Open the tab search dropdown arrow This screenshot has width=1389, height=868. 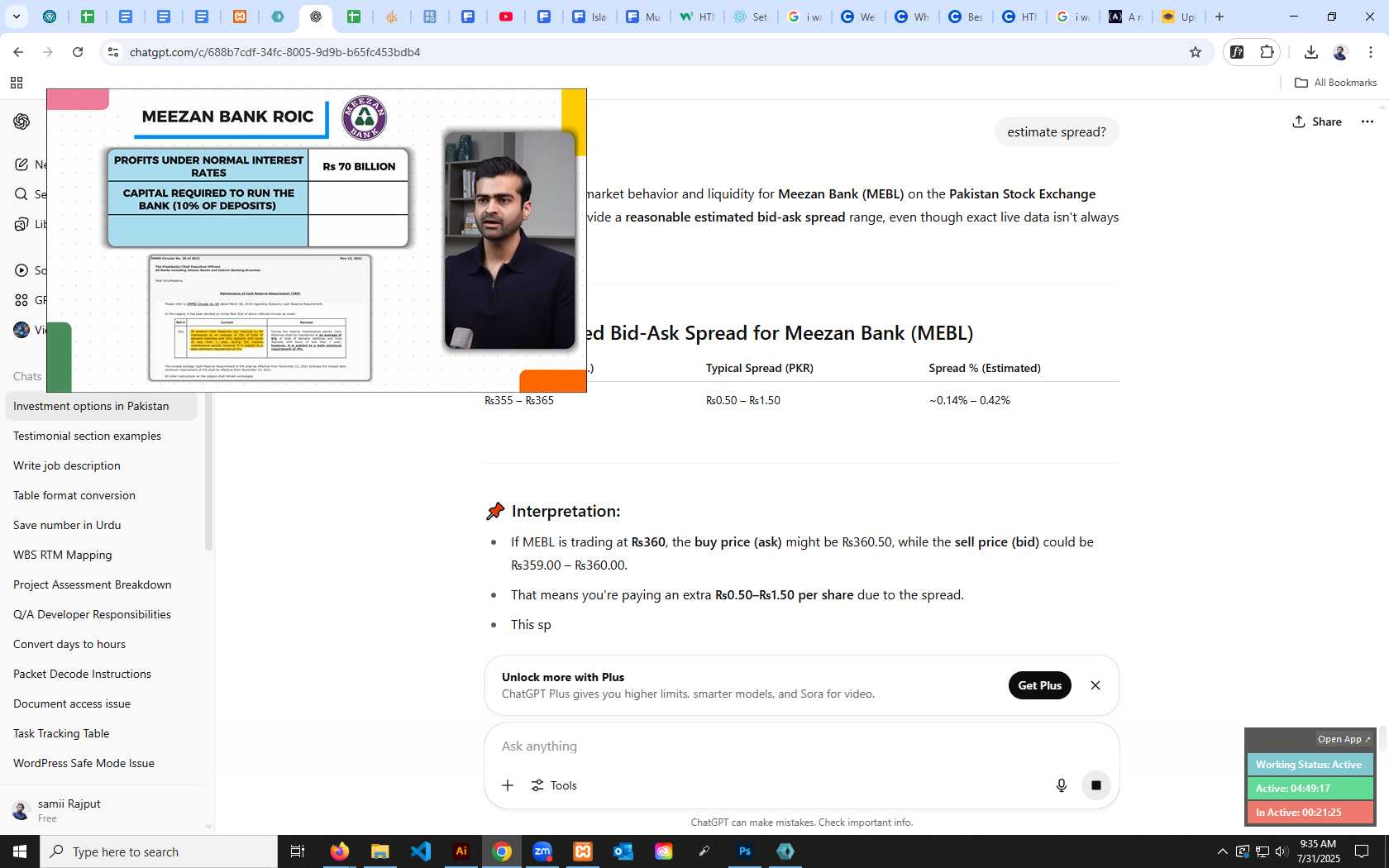17,17
